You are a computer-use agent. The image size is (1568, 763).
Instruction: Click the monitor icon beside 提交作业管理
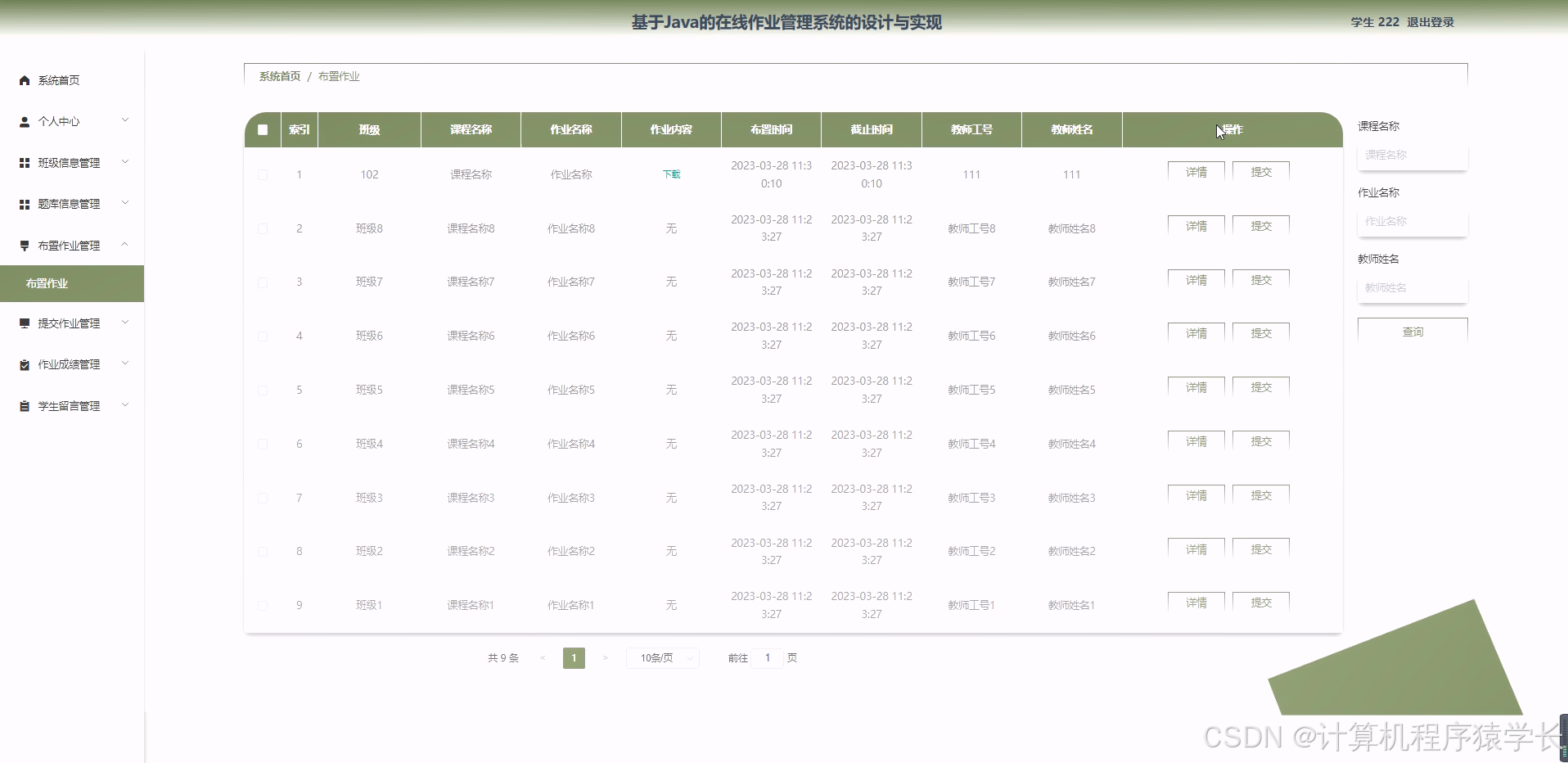coord(25,323)
